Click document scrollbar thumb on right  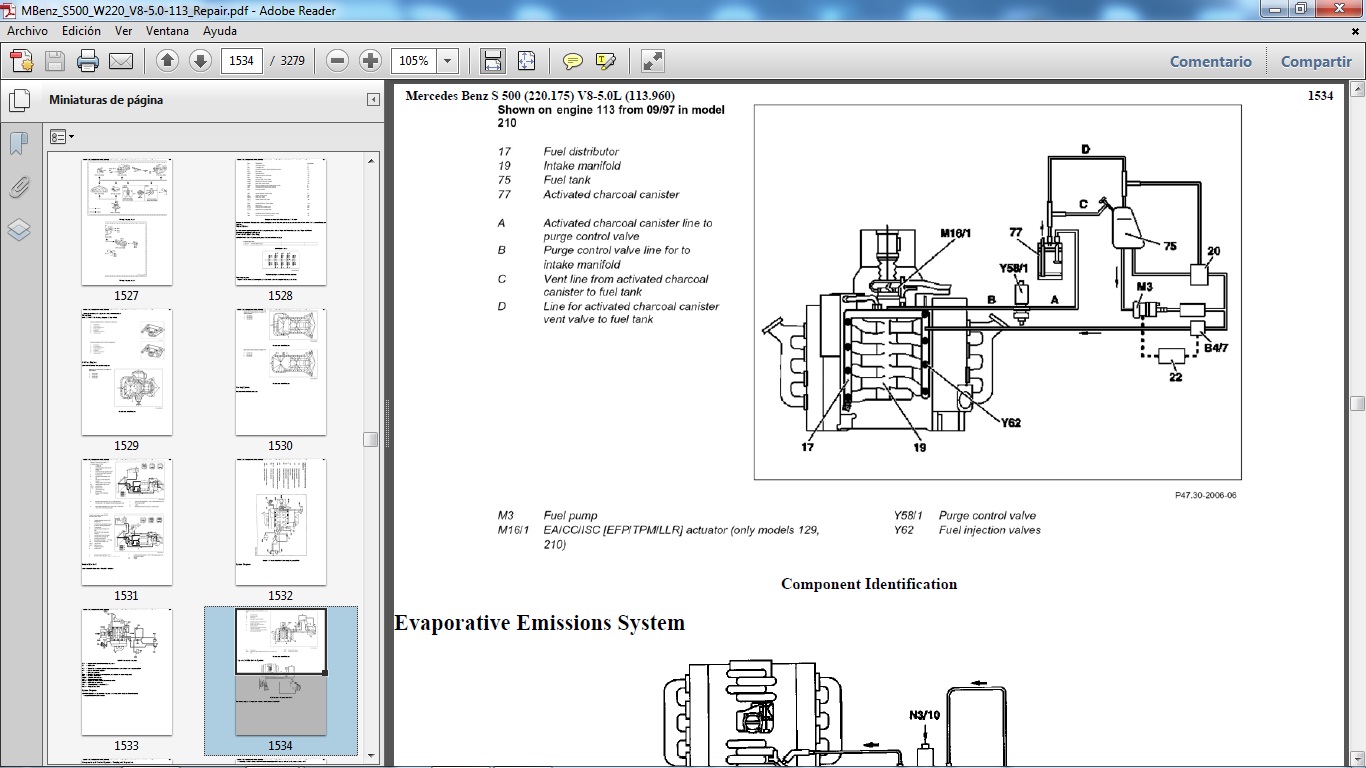(1357, 404)
